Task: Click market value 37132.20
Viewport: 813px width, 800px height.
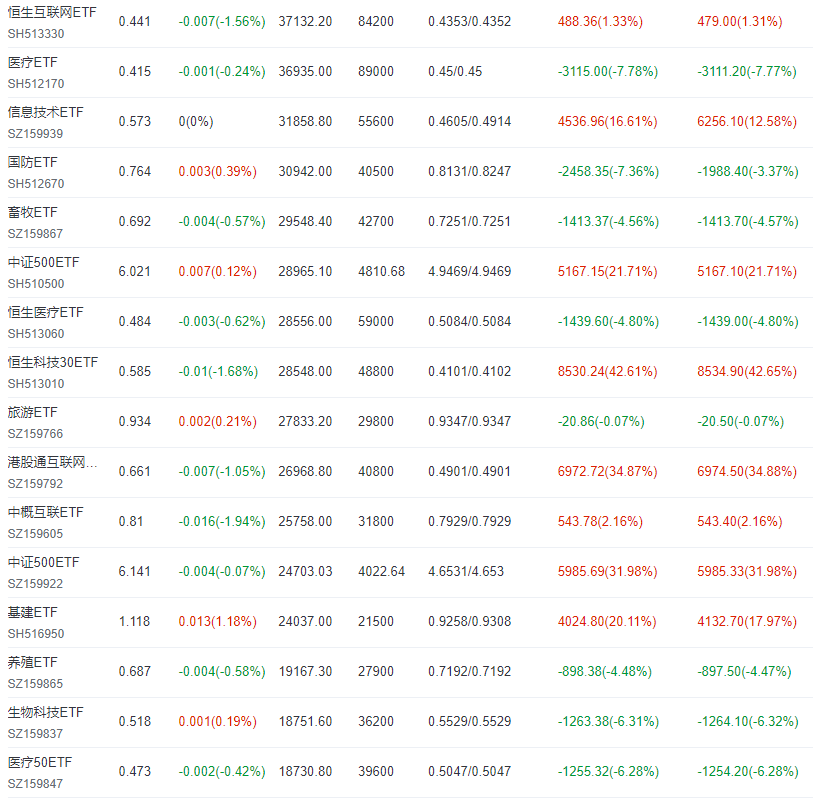Action: pyautogui.click(x=305, y=22)
